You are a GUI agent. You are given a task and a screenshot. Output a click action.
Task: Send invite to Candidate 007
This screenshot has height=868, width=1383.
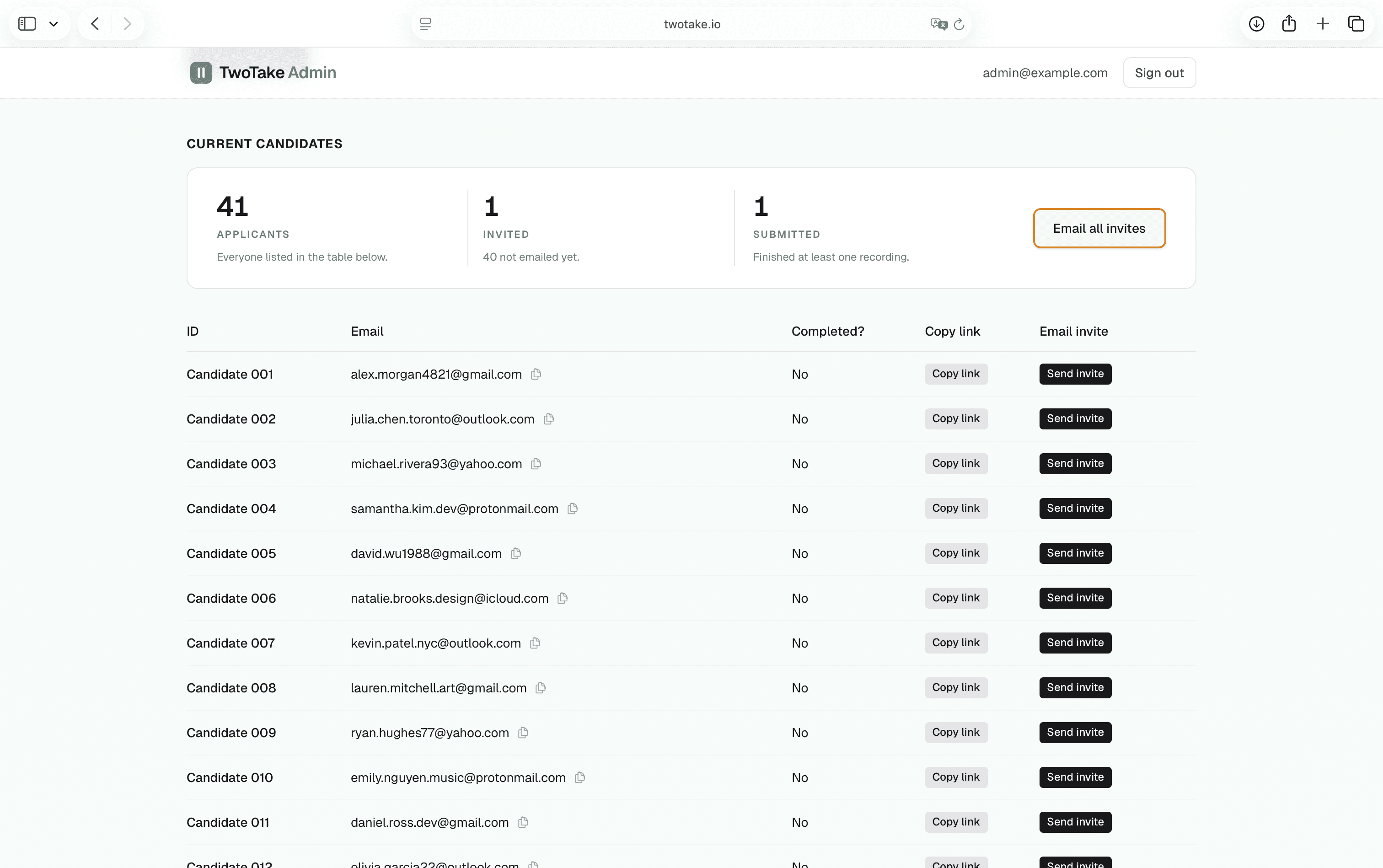point(1075,643)
